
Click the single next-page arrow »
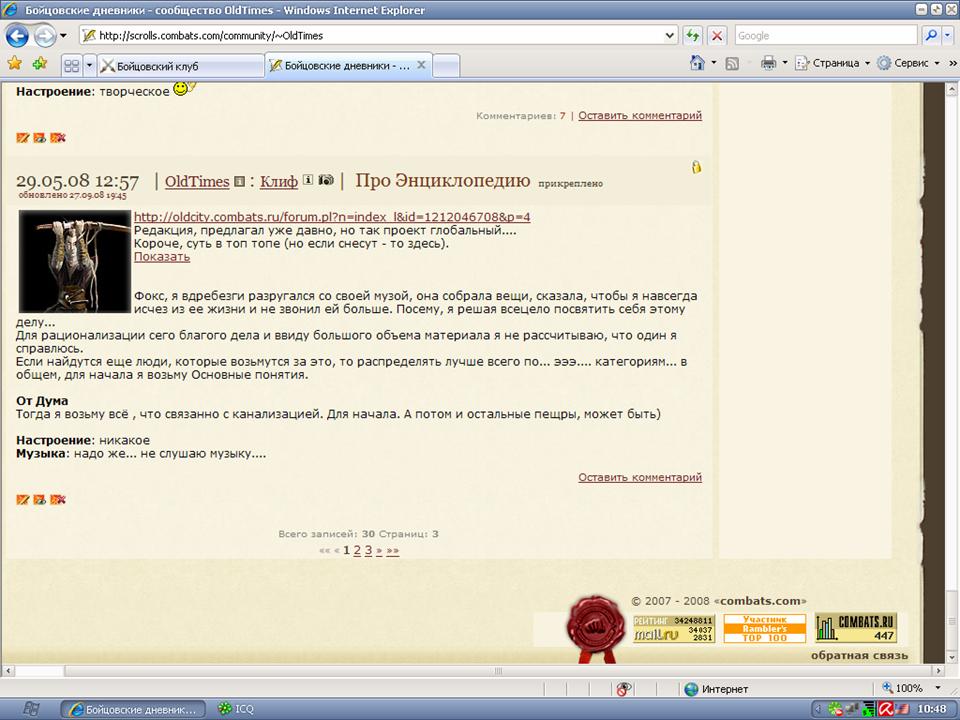click(x=379, y=550)
